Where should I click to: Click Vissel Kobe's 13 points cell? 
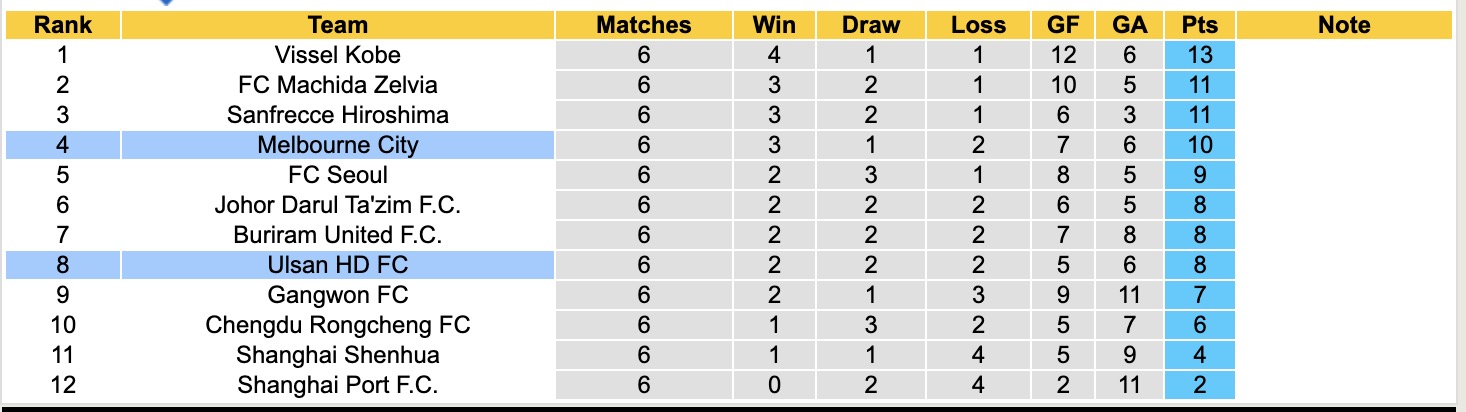coord(1199,55)
